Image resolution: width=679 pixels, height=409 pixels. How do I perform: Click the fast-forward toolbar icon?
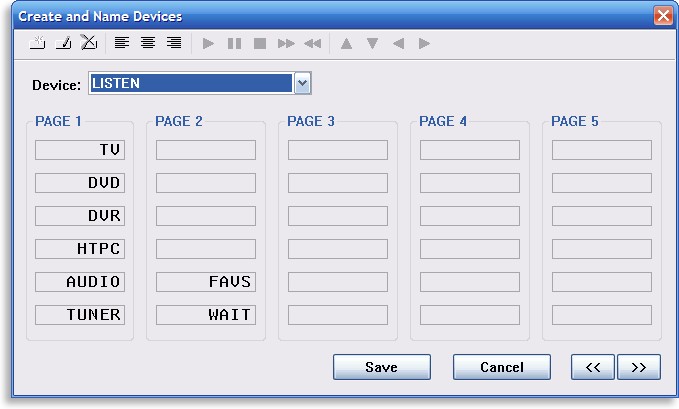tap(286, 43)
